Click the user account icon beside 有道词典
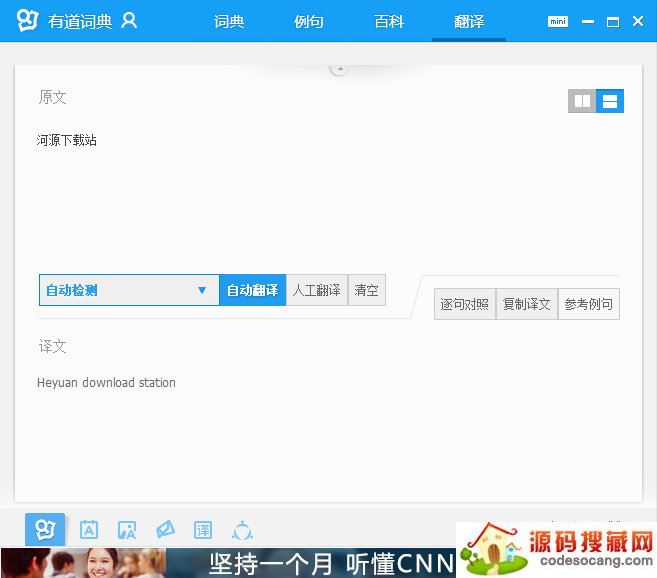The width and height of the screenshot is (657, 578). coord(129,21)
